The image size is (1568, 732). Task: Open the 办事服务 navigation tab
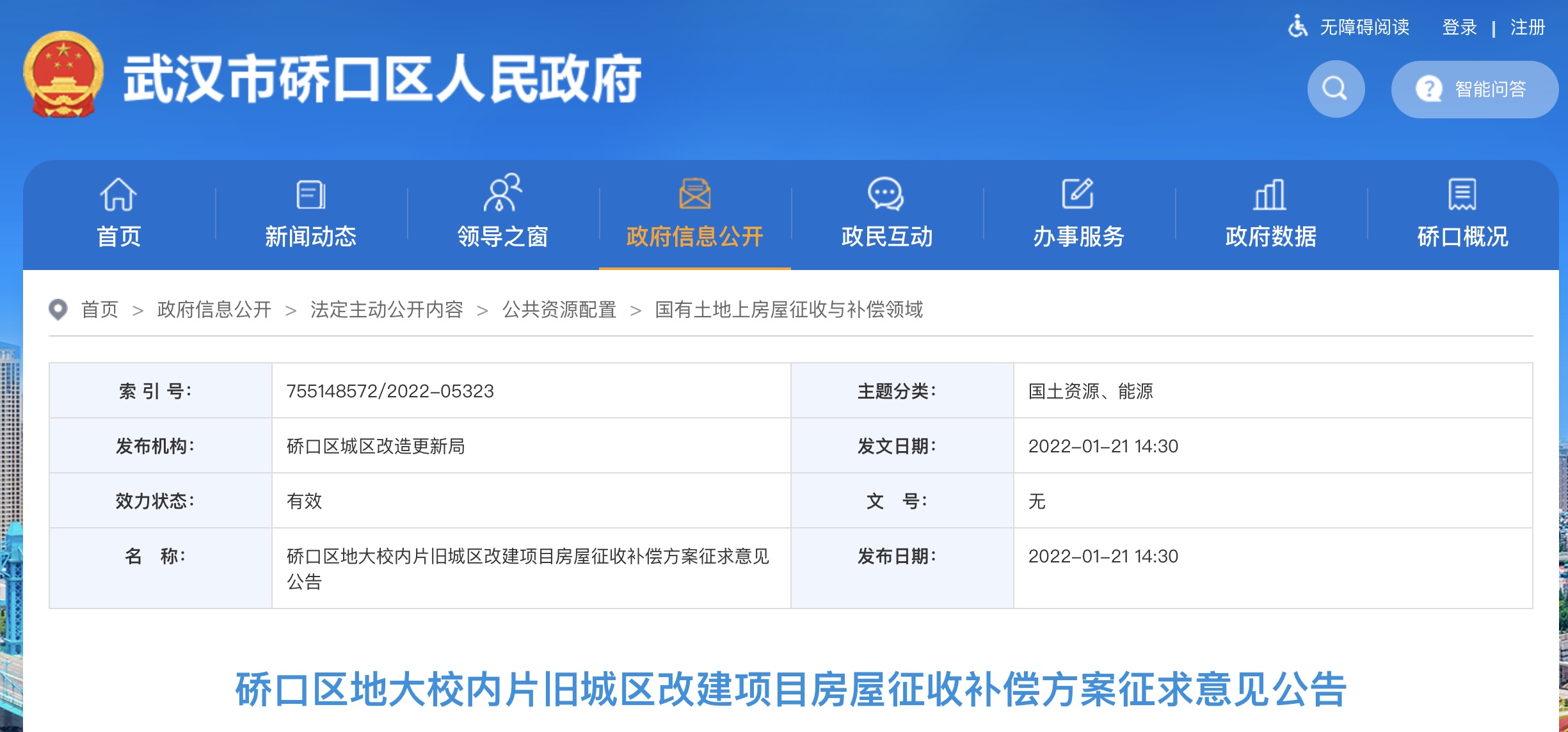1079,215
